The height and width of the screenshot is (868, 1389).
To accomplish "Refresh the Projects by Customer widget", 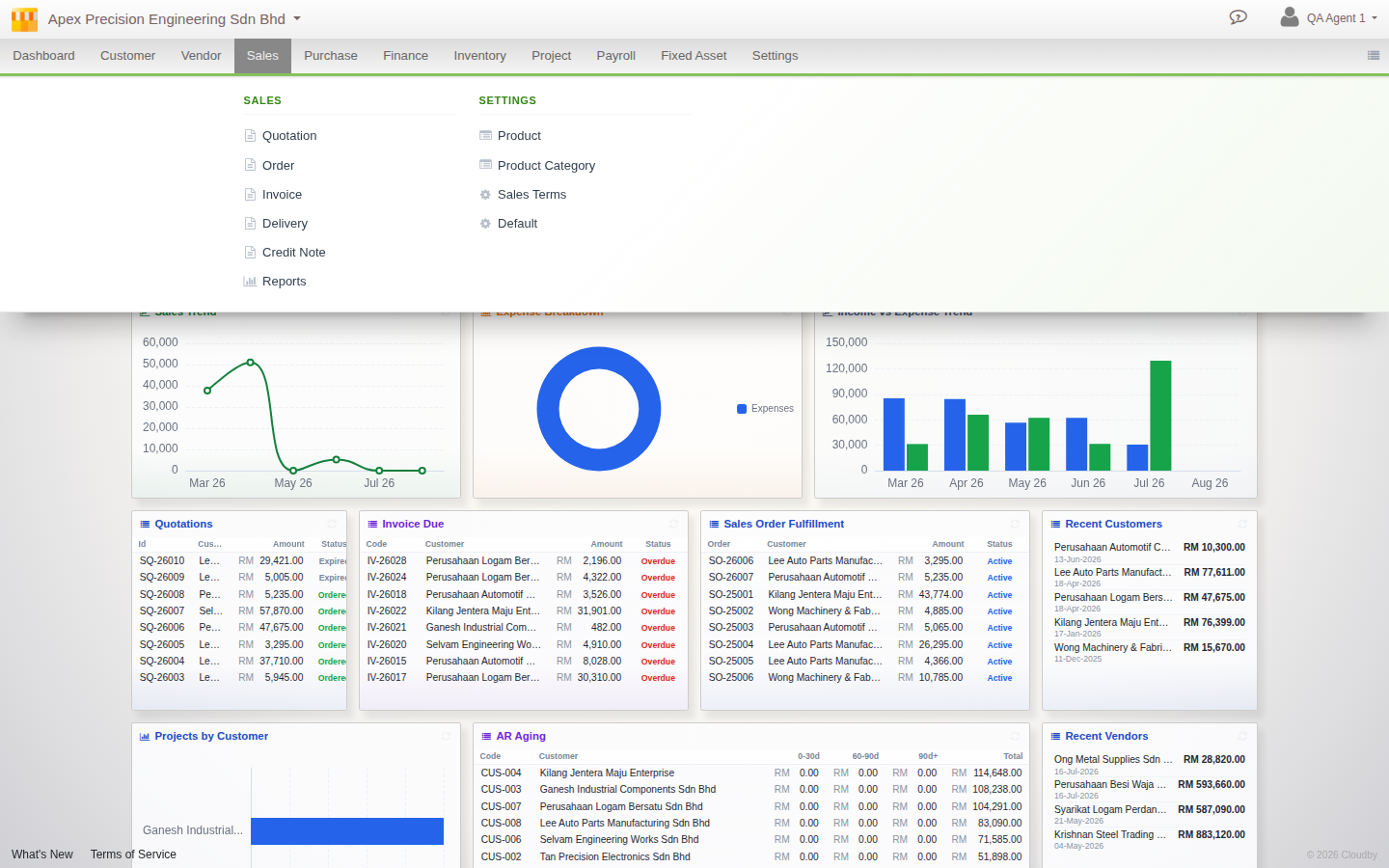I will pyautogui.click(x=446, y=736).
